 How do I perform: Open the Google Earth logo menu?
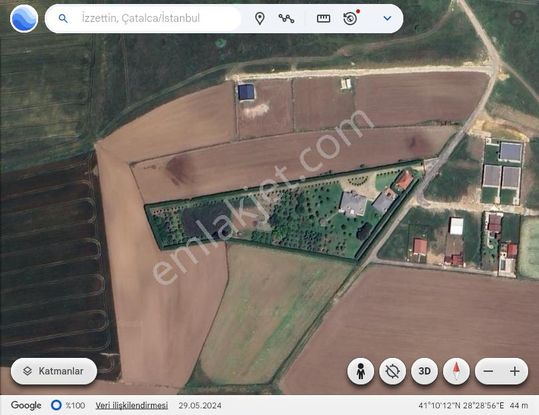coord(24,19)
